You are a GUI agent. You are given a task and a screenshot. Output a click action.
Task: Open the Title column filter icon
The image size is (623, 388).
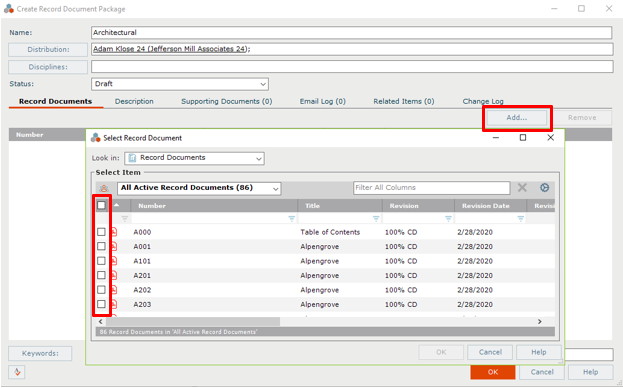pos(376,219)
